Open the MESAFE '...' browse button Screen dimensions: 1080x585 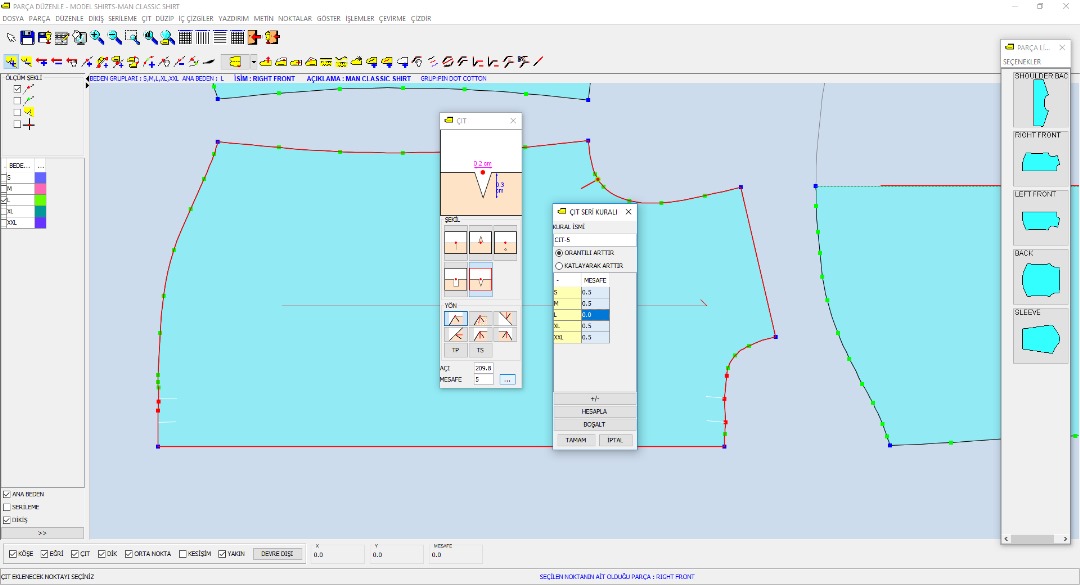(507, 380)
